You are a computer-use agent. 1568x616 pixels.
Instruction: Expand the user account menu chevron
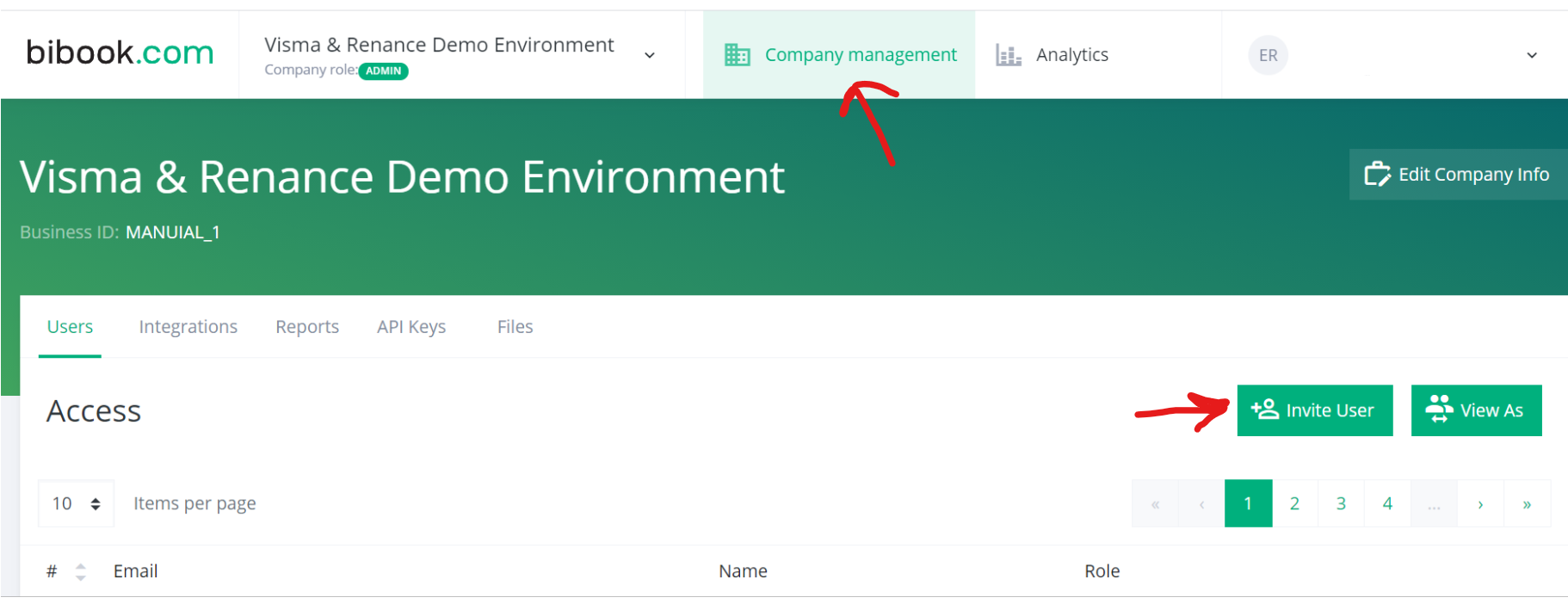[x=1531, y=55]
